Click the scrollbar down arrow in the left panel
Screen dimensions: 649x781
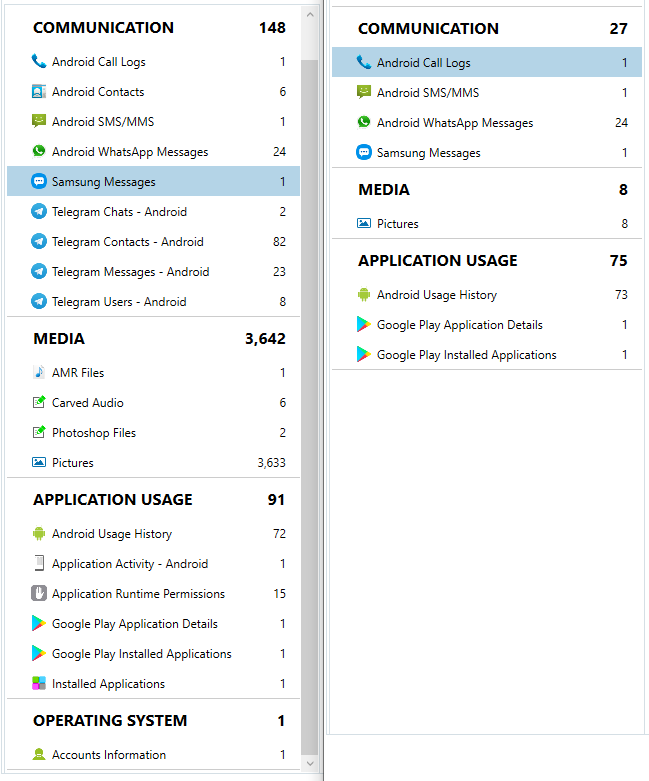point(310,763)
